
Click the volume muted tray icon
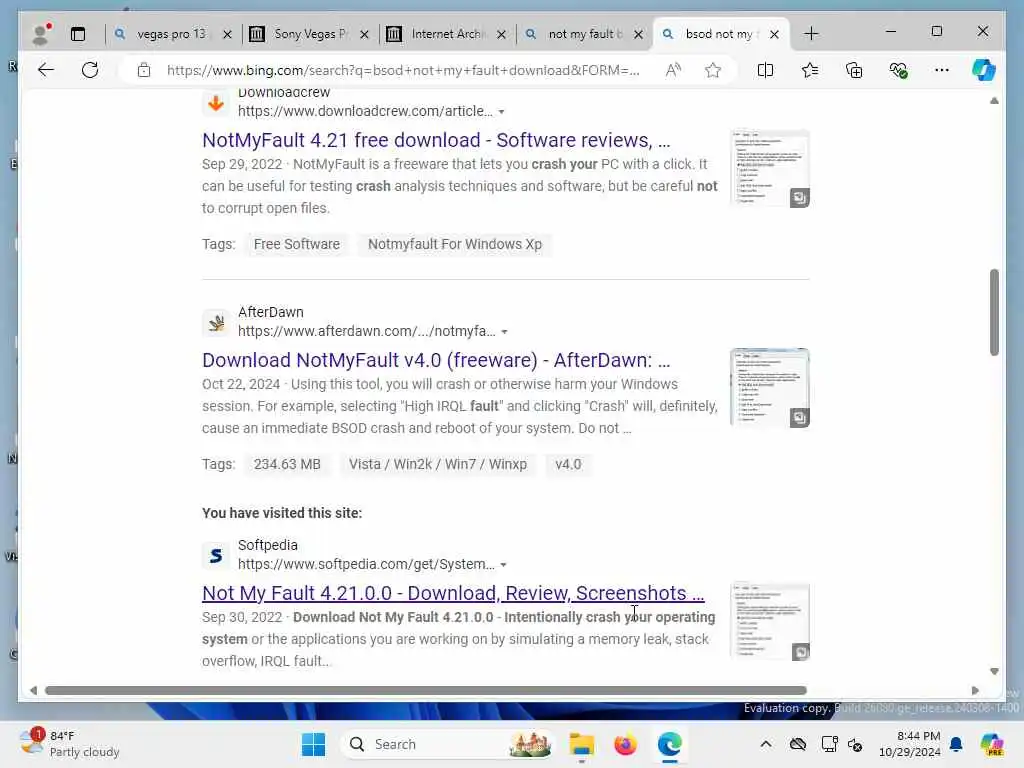point(855,744)
